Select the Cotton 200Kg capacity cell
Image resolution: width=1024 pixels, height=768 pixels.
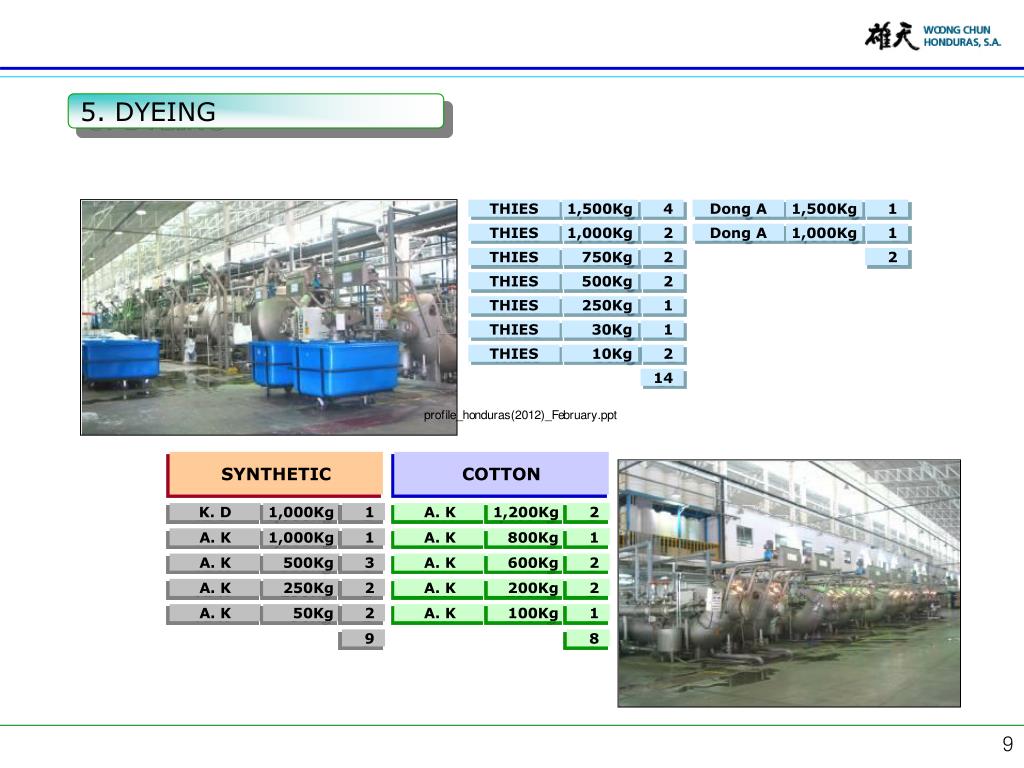tap(523, 588)
